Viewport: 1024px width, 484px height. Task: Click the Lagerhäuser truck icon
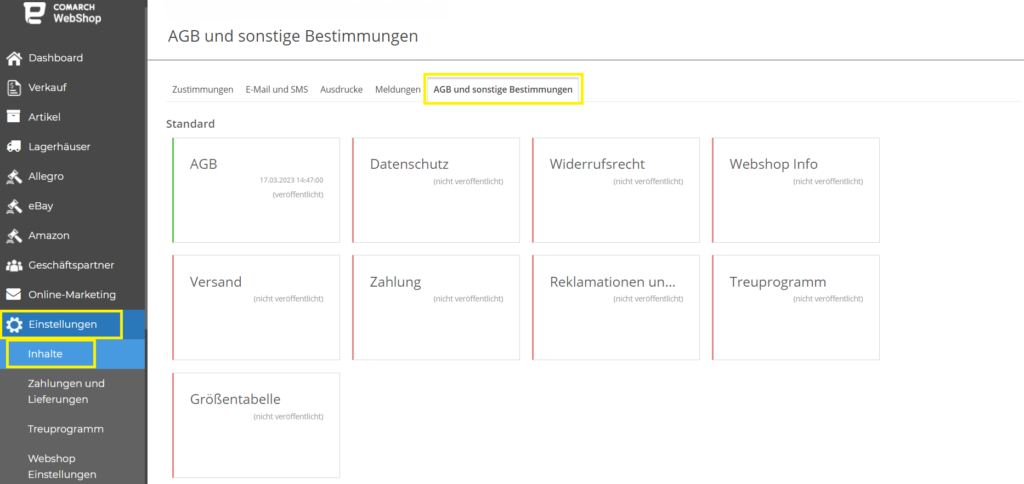pyautogui.click(x=14, y=147)
